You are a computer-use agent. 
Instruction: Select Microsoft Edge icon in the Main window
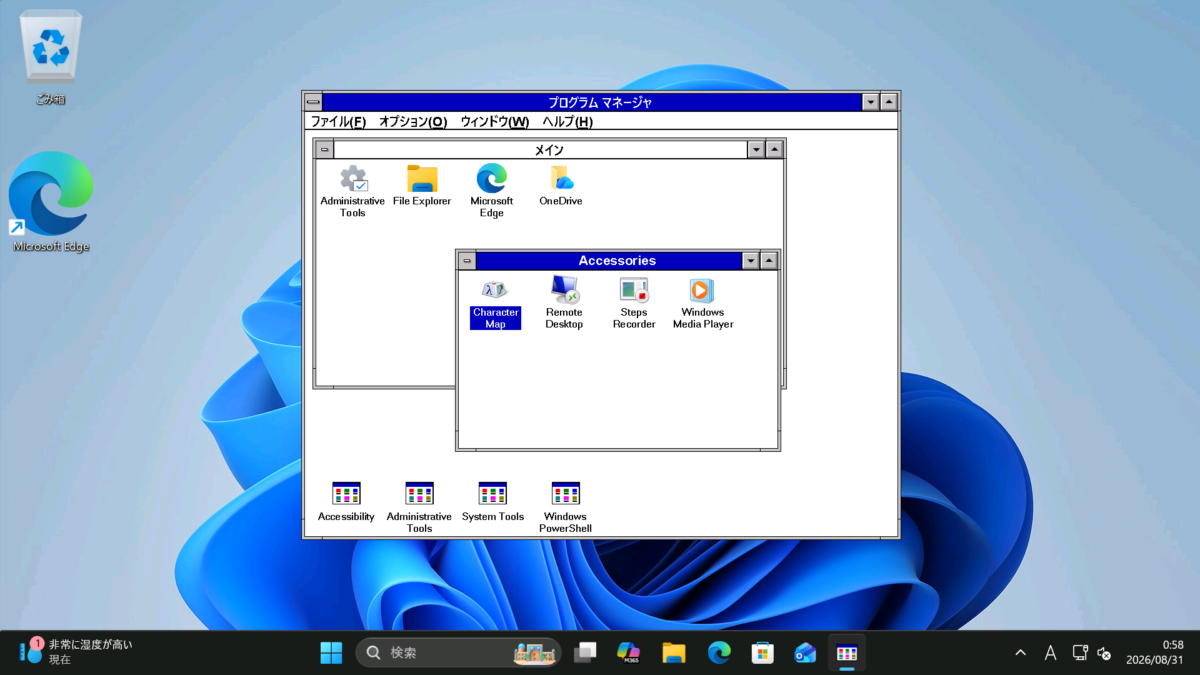coord(491,191)
